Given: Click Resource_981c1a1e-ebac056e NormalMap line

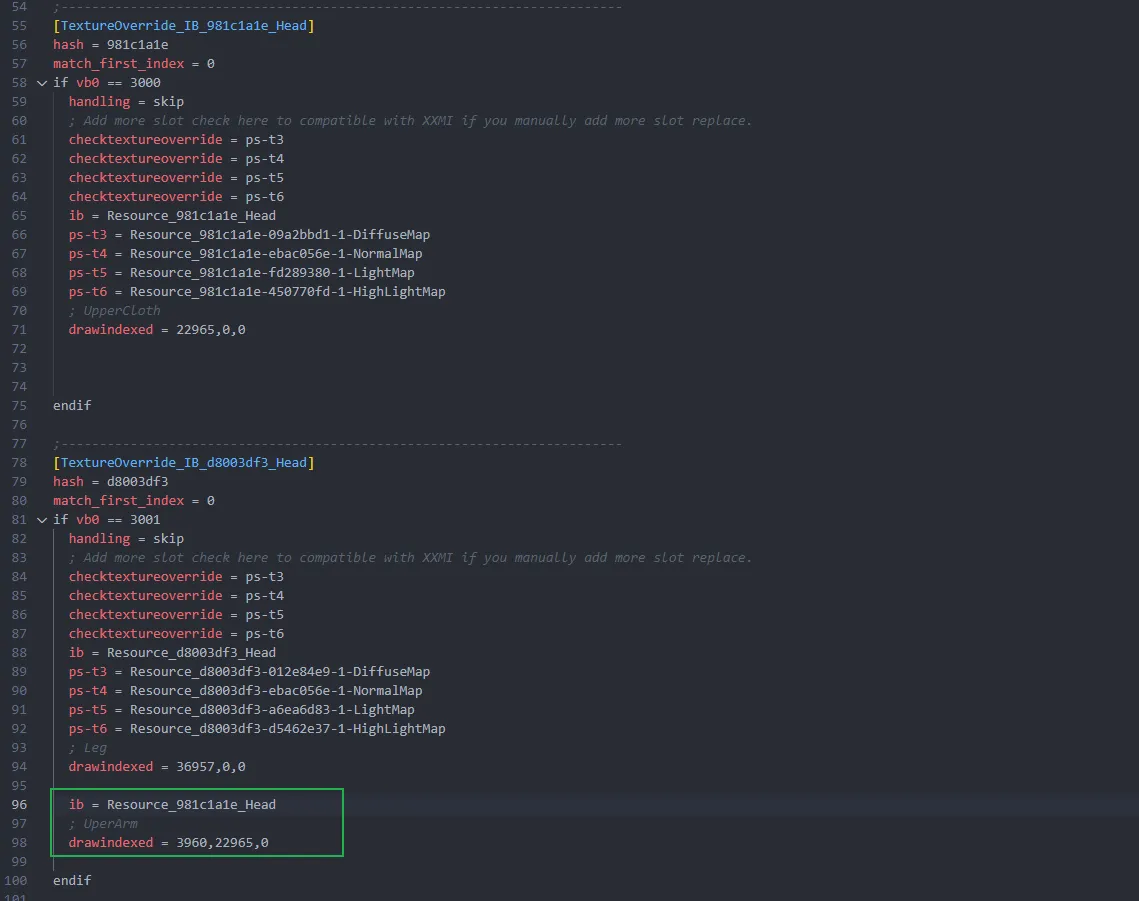Looking at the screenshot, I should [246, 254].
